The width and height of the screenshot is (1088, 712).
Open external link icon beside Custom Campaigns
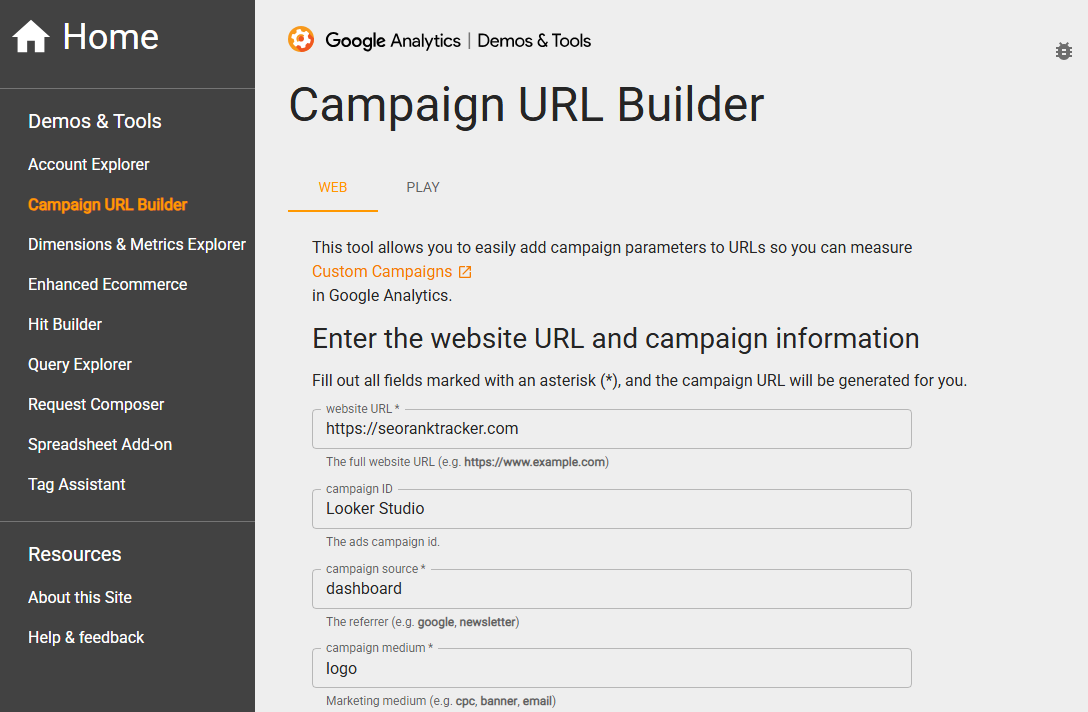click(463, 271)
